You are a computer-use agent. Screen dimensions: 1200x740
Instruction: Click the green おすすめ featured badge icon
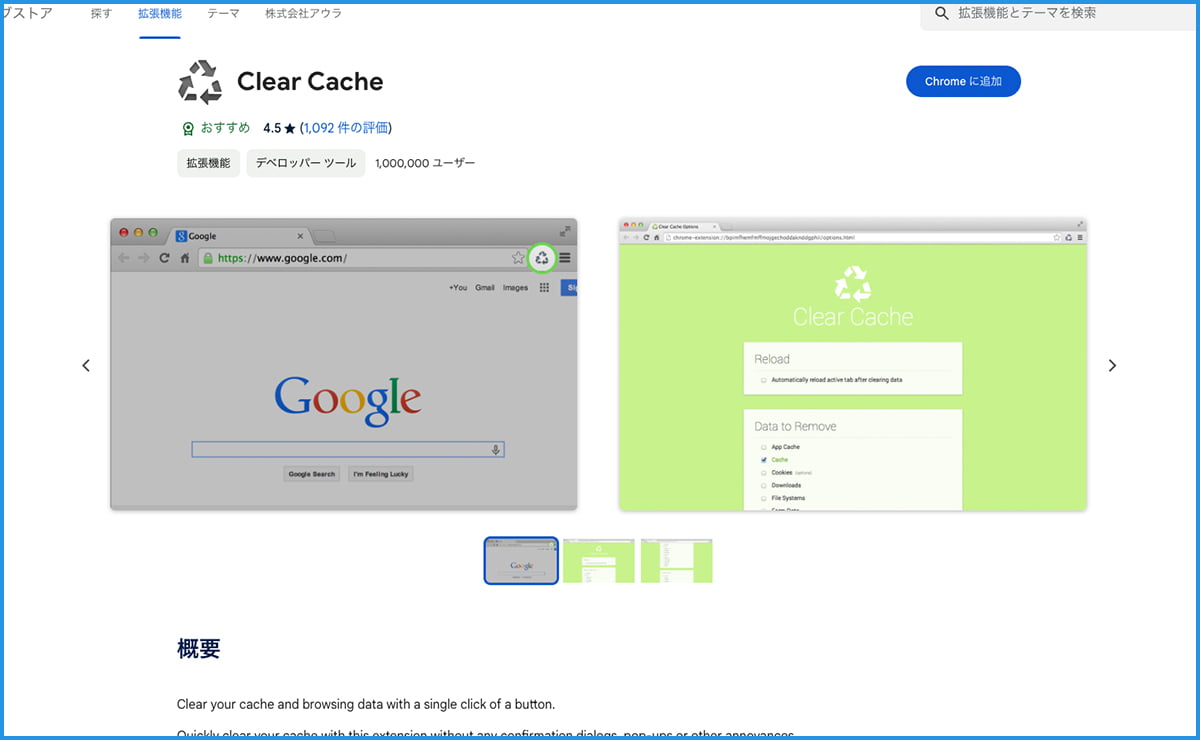pyautogui.click(x=187, y=129)
